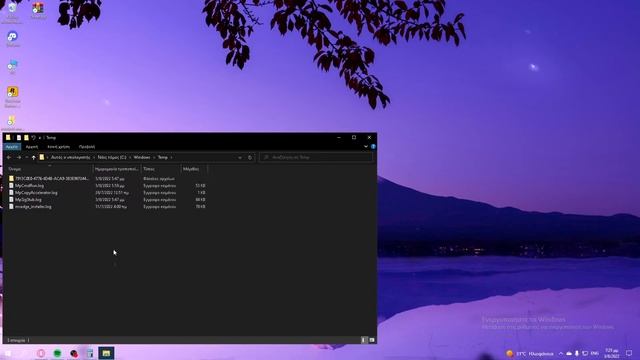640x360 pixels.
Task: Go up to the Windows folder
Action: pos(34,158)
